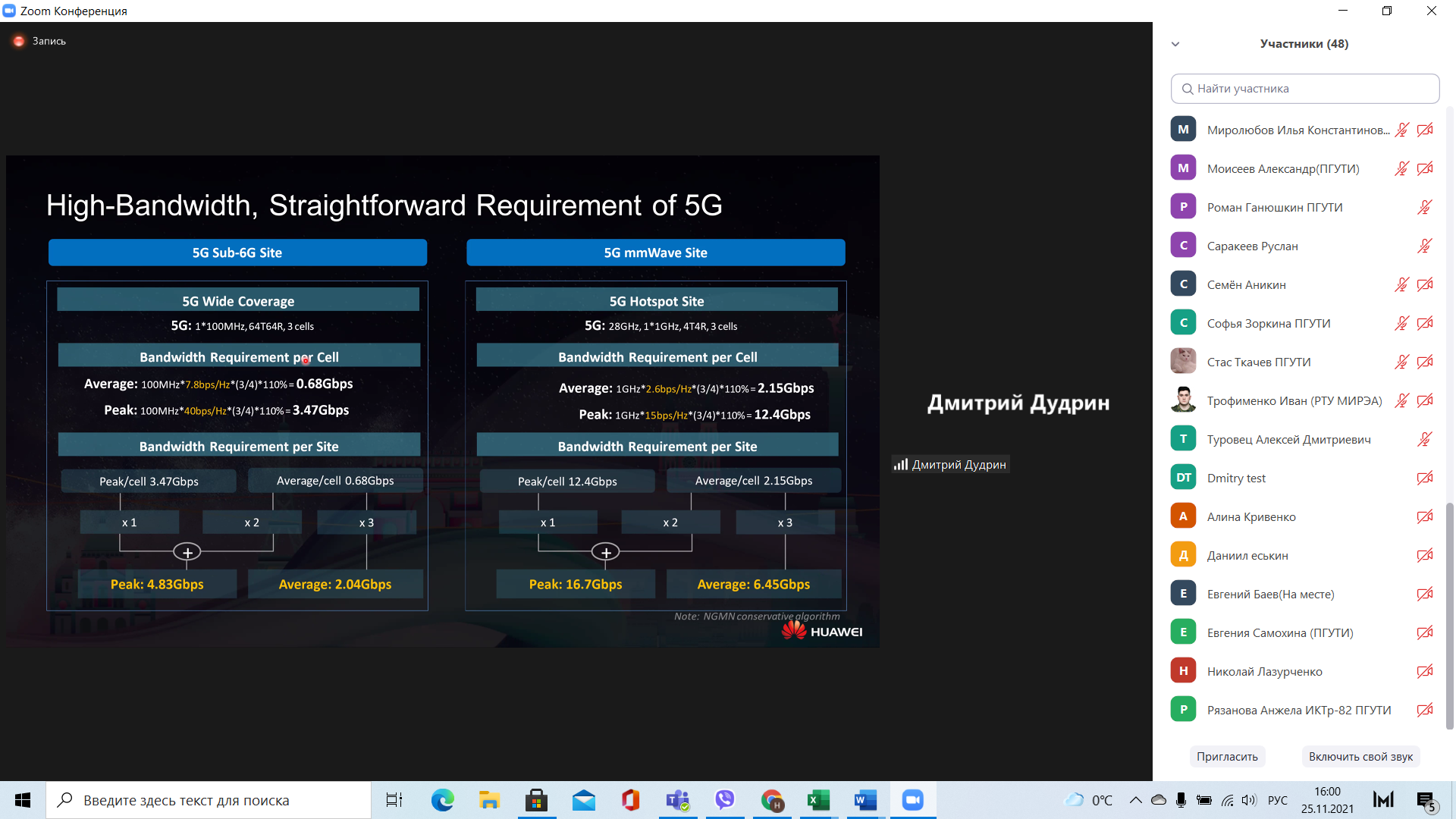Viewport: 1456px width, 819px height.
Task: Open File Explorer from the taskbar
Action: [x=489, y=800]
